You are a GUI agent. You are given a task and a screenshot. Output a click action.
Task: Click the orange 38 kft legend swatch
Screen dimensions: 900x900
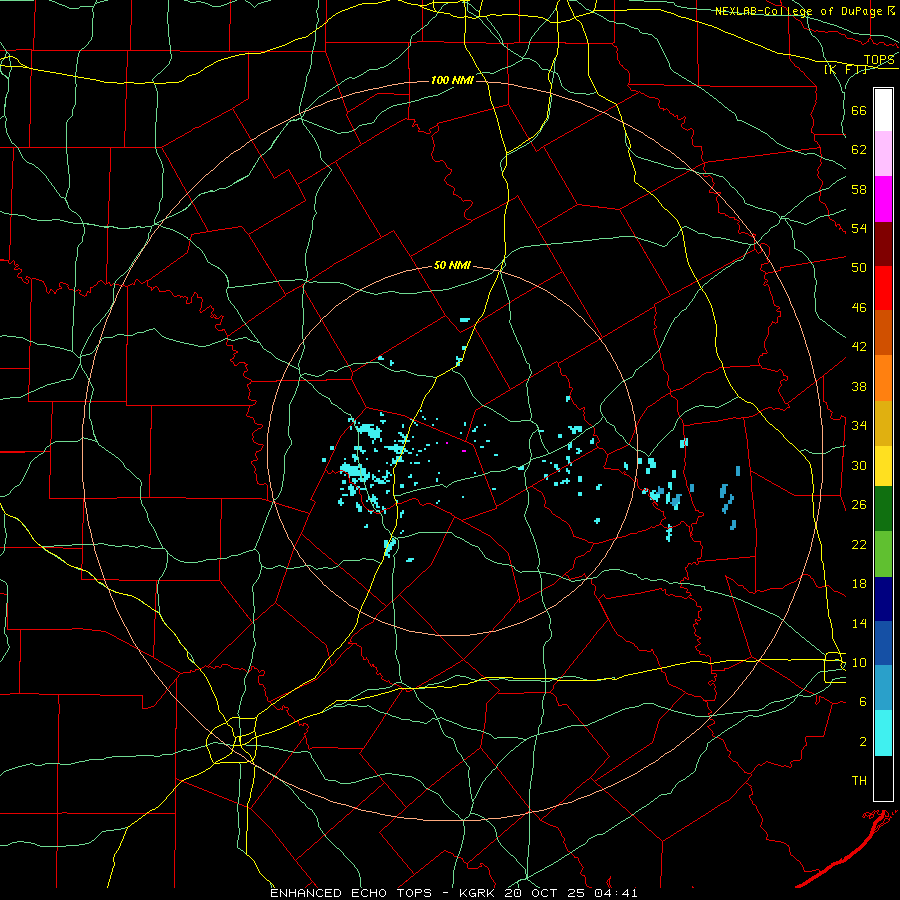pyautogui.click(x=883, y=378)
